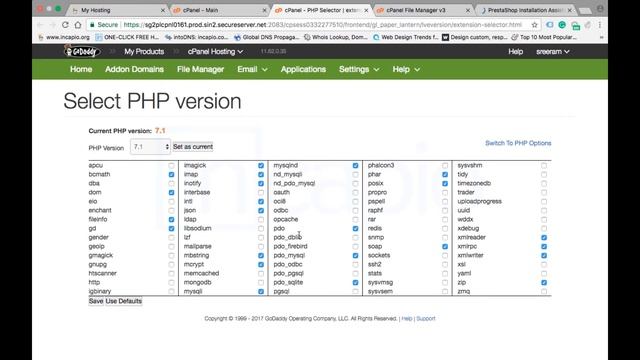Open the Applications menu item

(303, 69)
